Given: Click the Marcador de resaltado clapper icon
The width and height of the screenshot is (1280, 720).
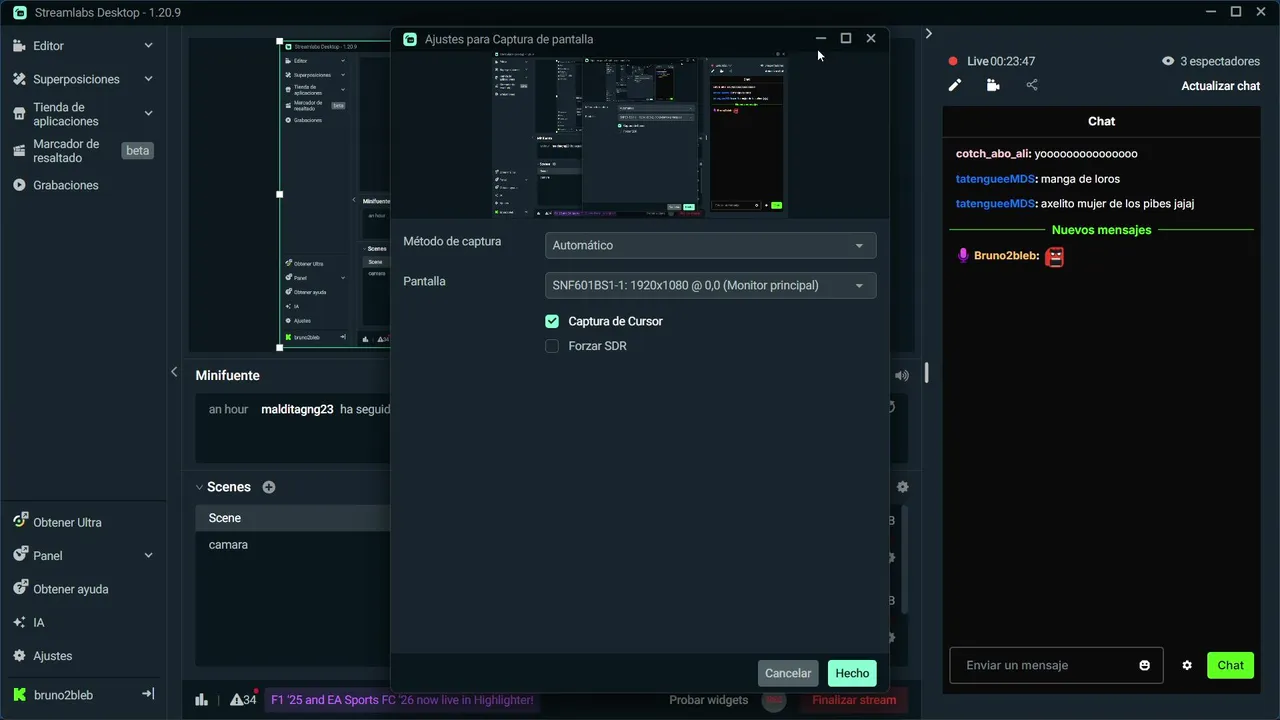Looking at the screenshot, I should click(19, 151).
